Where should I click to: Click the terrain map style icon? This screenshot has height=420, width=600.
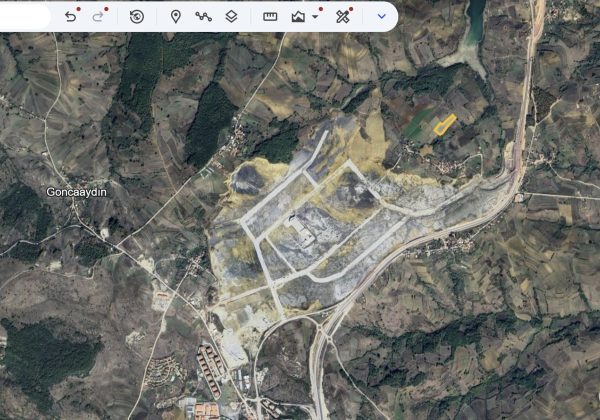pos(298,16)
